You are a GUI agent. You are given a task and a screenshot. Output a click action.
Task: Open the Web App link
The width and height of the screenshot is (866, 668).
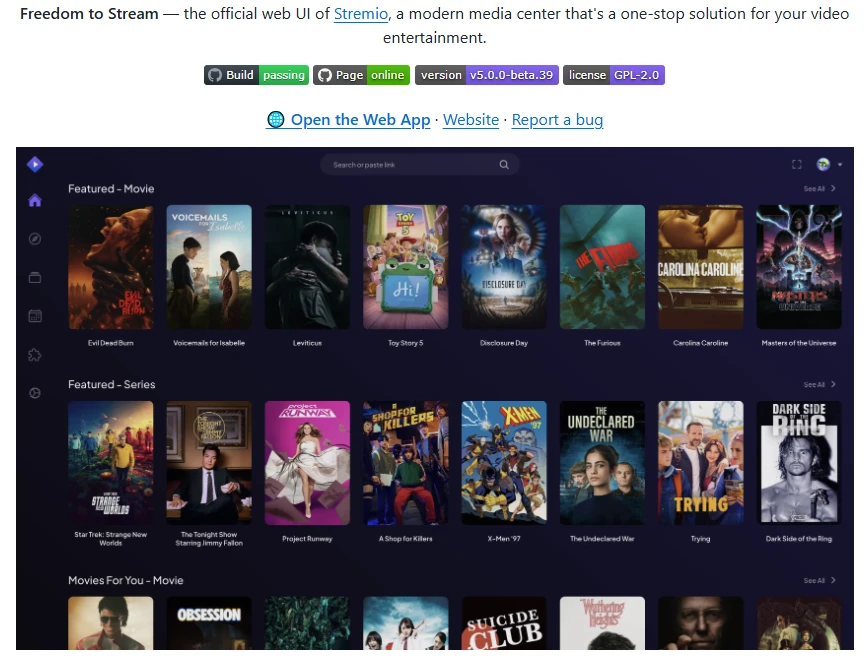(348, 119)
